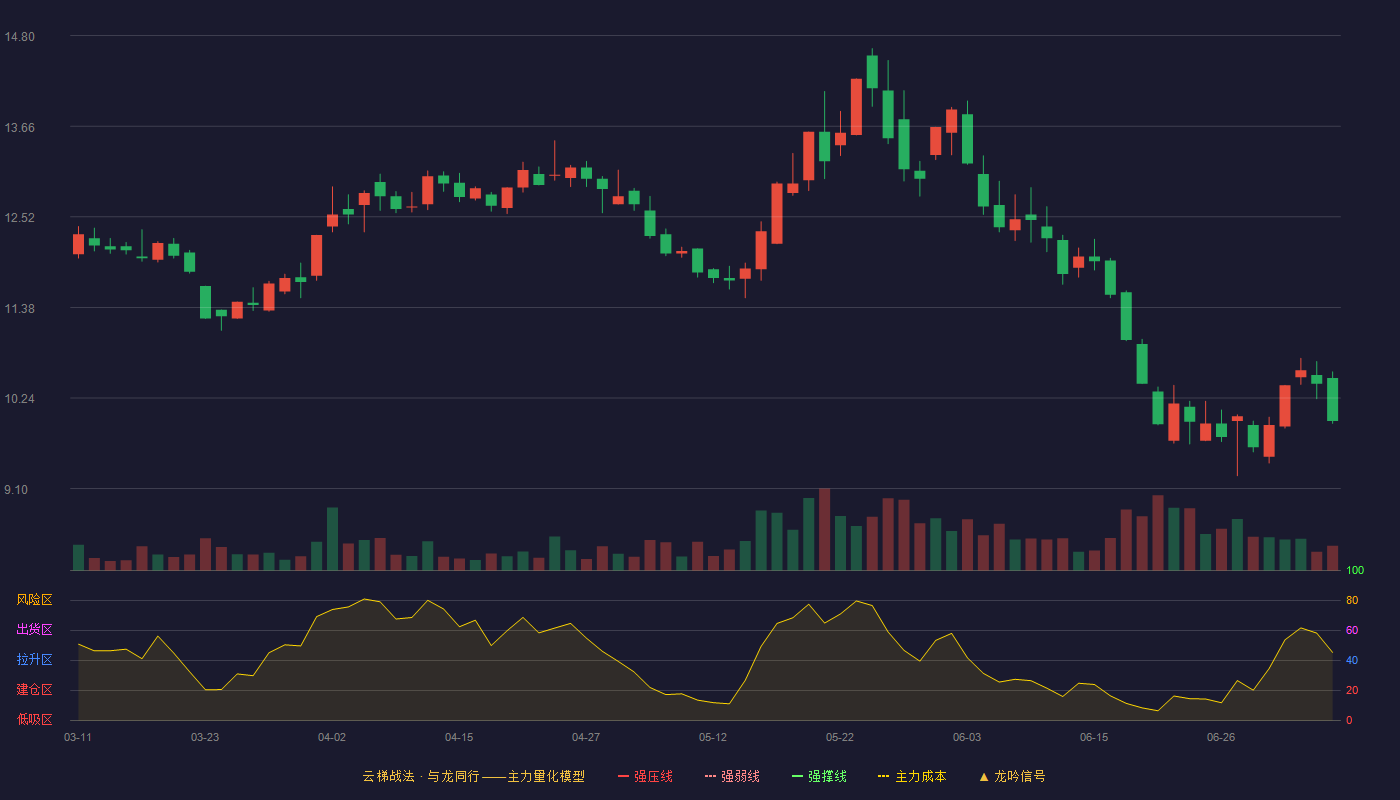Toggle the 强弱线 legend item
This screenshot has height=800, width=1400.
[x=732, y=776]
